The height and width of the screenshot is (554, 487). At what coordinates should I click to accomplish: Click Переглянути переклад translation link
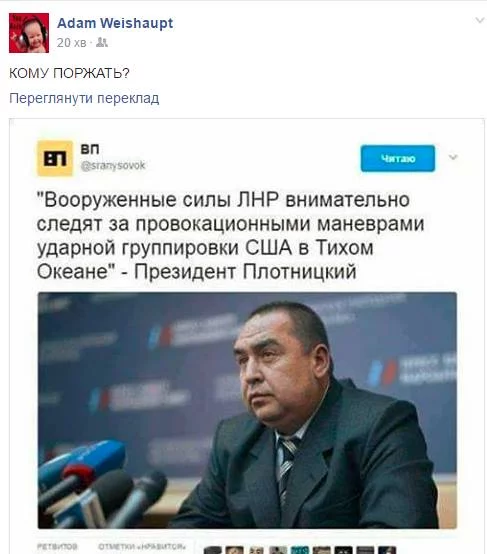tap(84, 98)
